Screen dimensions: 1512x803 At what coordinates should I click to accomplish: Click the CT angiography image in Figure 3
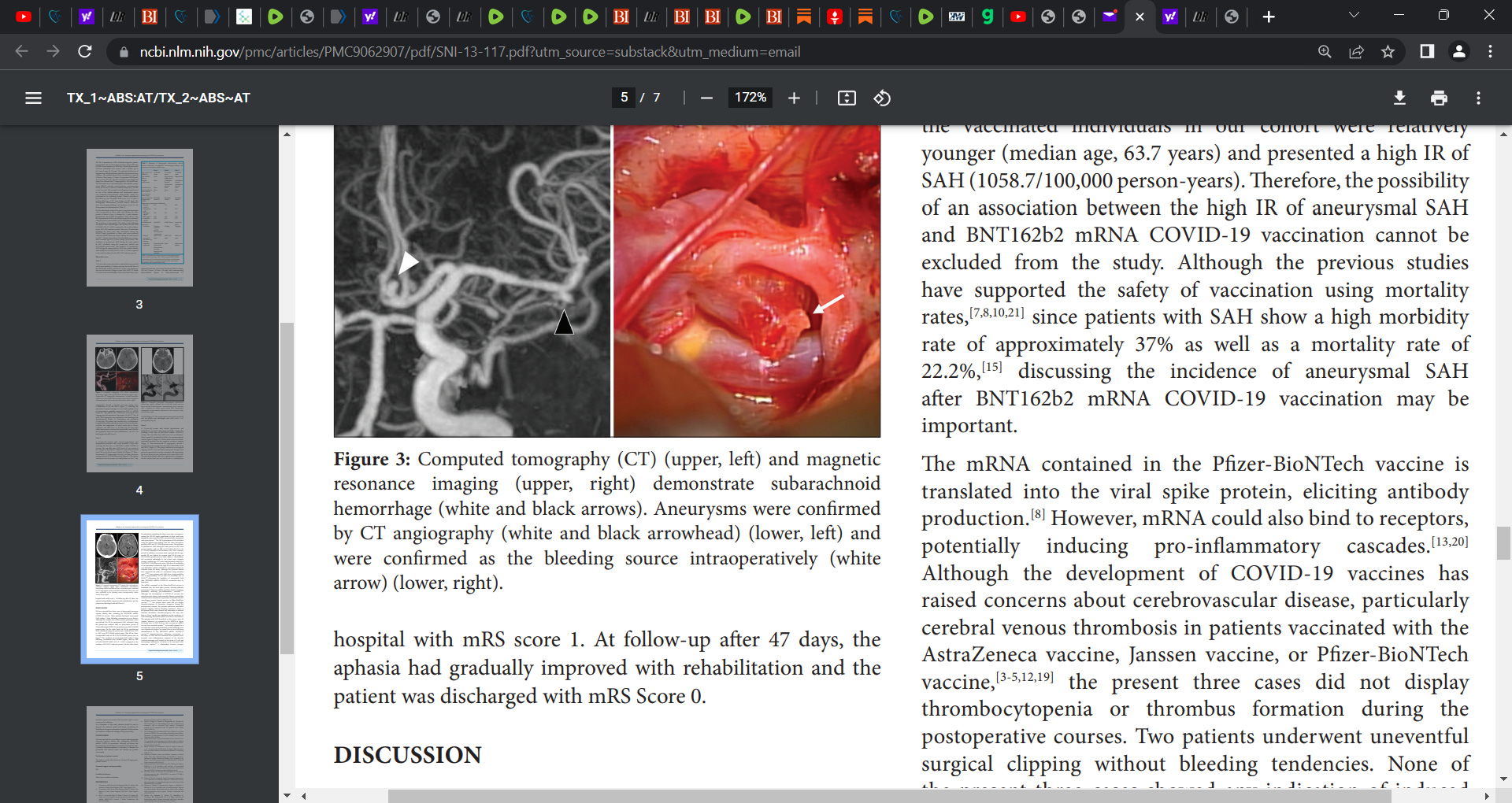tap(472, 281)
